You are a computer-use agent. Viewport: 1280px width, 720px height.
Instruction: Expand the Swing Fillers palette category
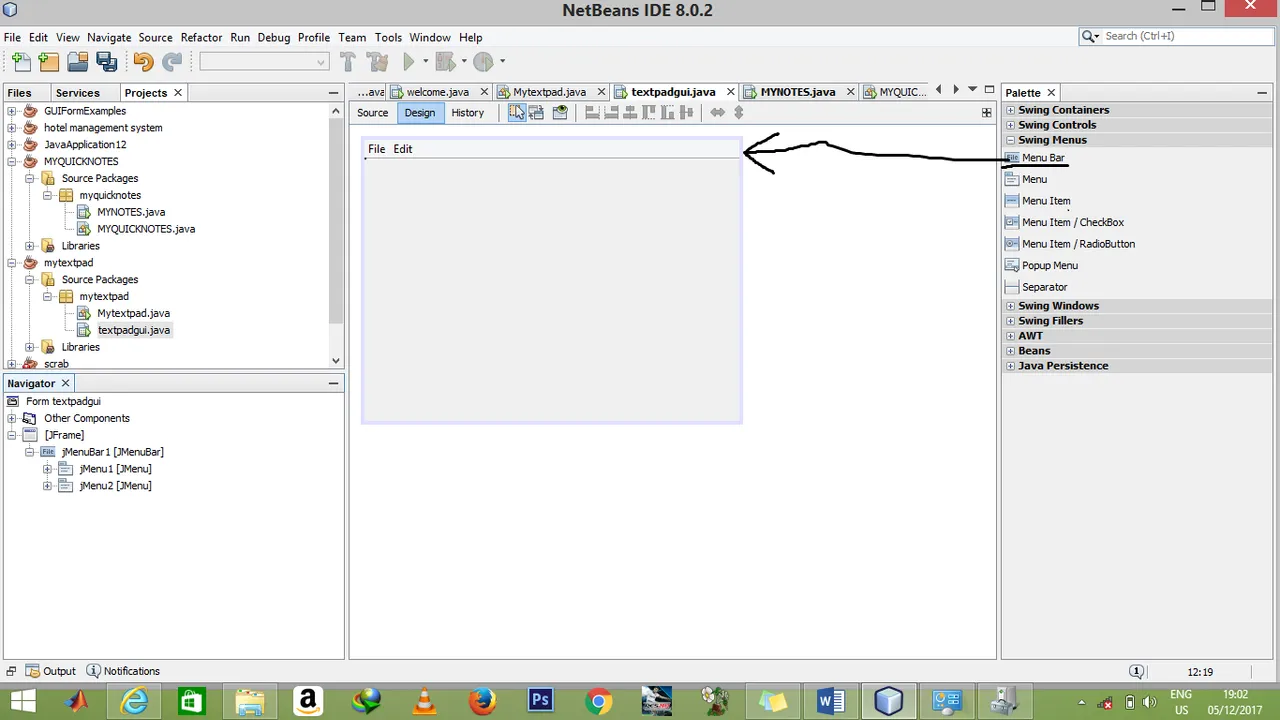click(x=1011, y=321)
